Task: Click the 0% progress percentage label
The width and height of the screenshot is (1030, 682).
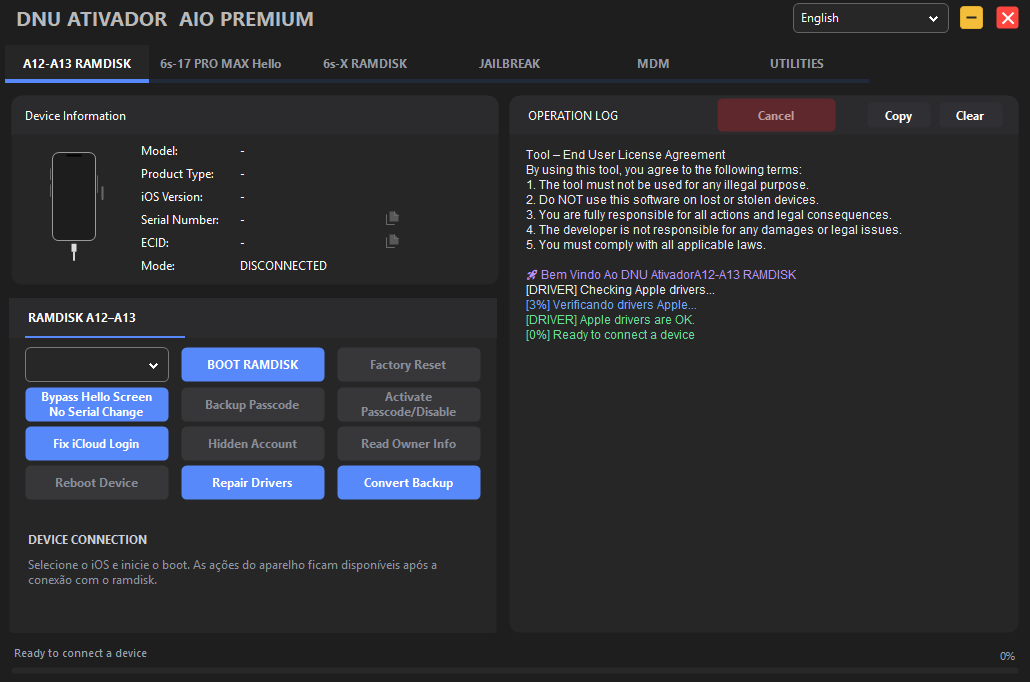Action: (1007, 656)
